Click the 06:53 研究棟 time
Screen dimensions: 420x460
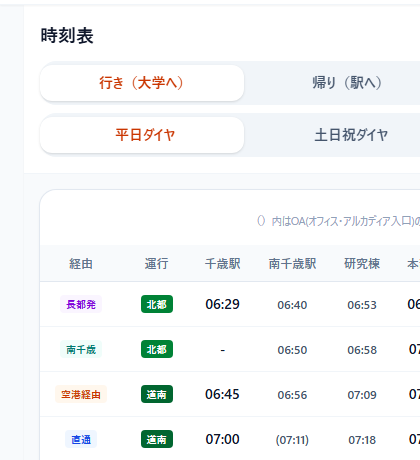pos(362,305)
